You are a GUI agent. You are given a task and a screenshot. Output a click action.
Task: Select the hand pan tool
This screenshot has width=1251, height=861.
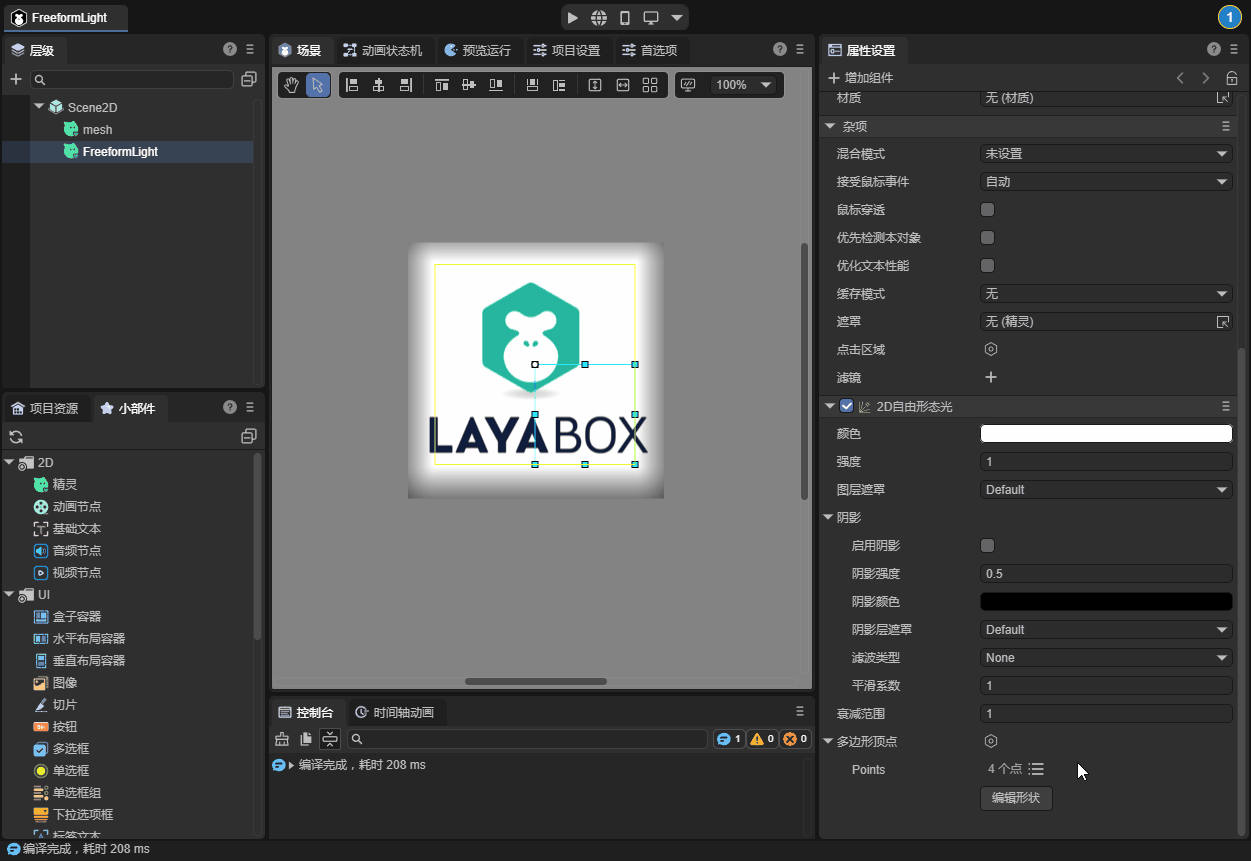coord(291,85)
